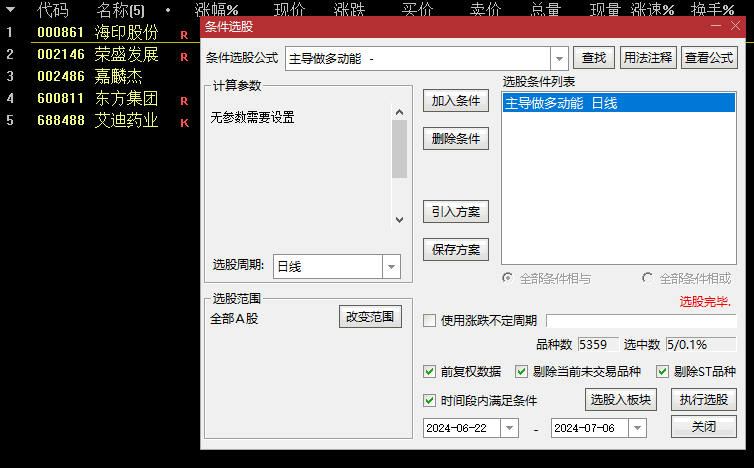This screenshot has height=468, width=754.
Task: Sort by 涨幅% column header
Action: pyautogui.click(x=217, y=10)
